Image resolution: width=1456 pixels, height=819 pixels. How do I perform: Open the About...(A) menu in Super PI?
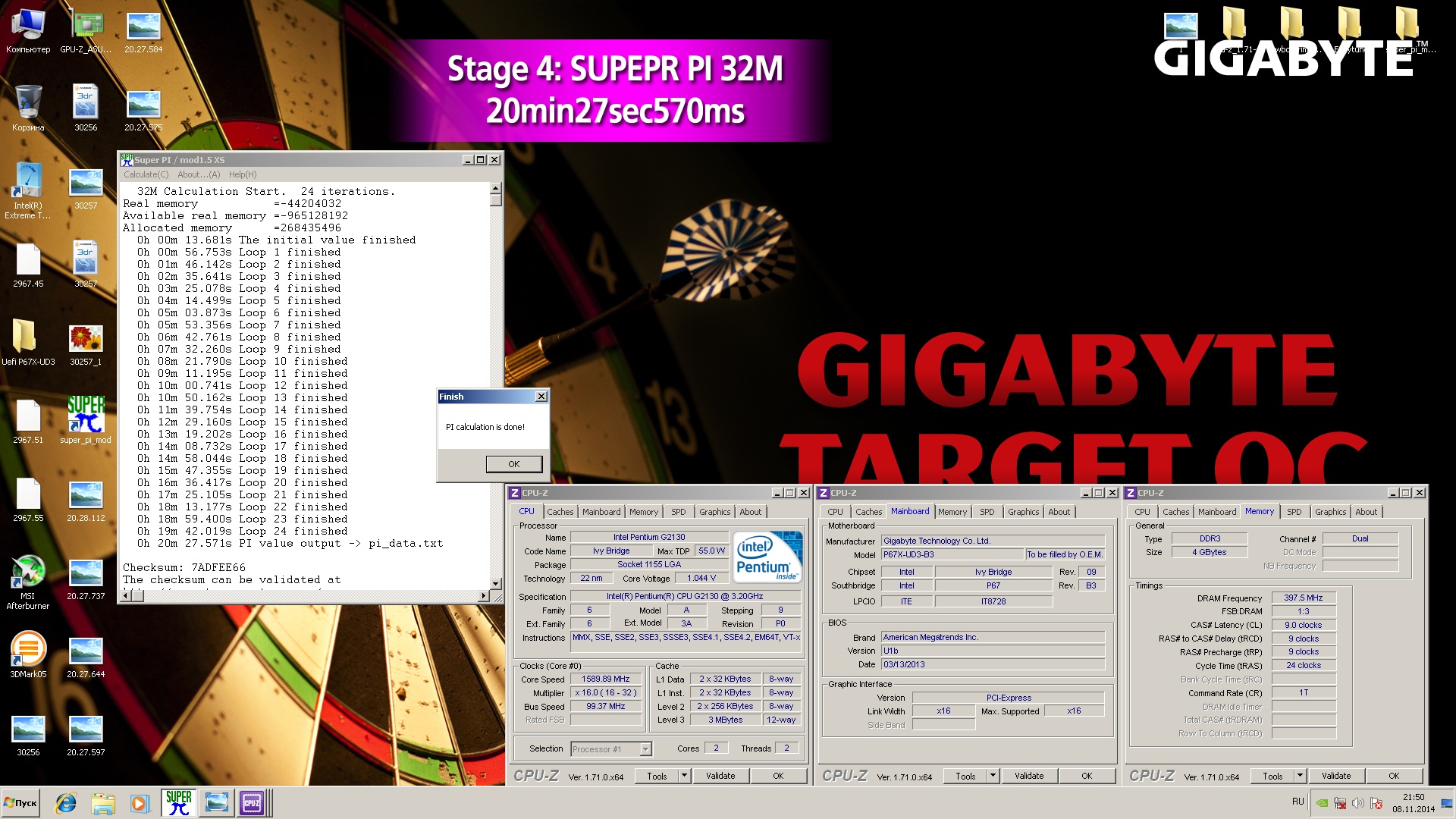[199, 174]
